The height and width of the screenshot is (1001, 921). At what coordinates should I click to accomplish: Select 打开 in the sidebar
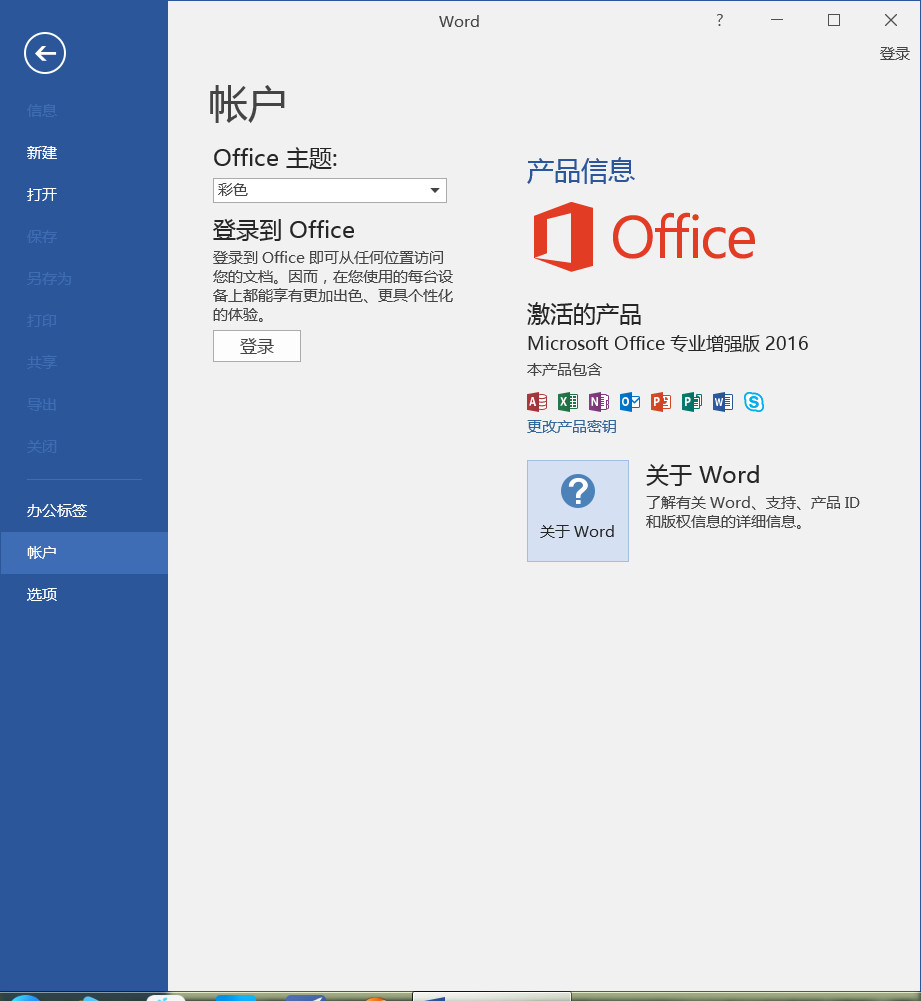42,195
